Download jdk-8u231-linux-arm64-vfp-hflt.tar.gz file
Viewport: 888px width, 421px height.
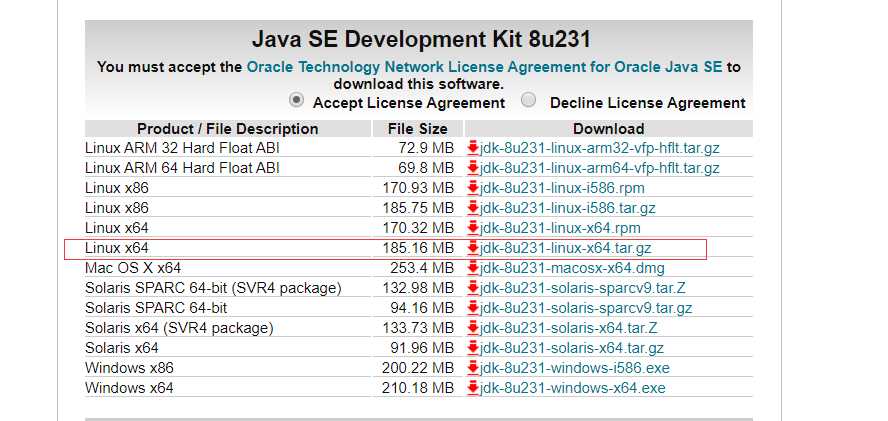(x=599, y=168)
